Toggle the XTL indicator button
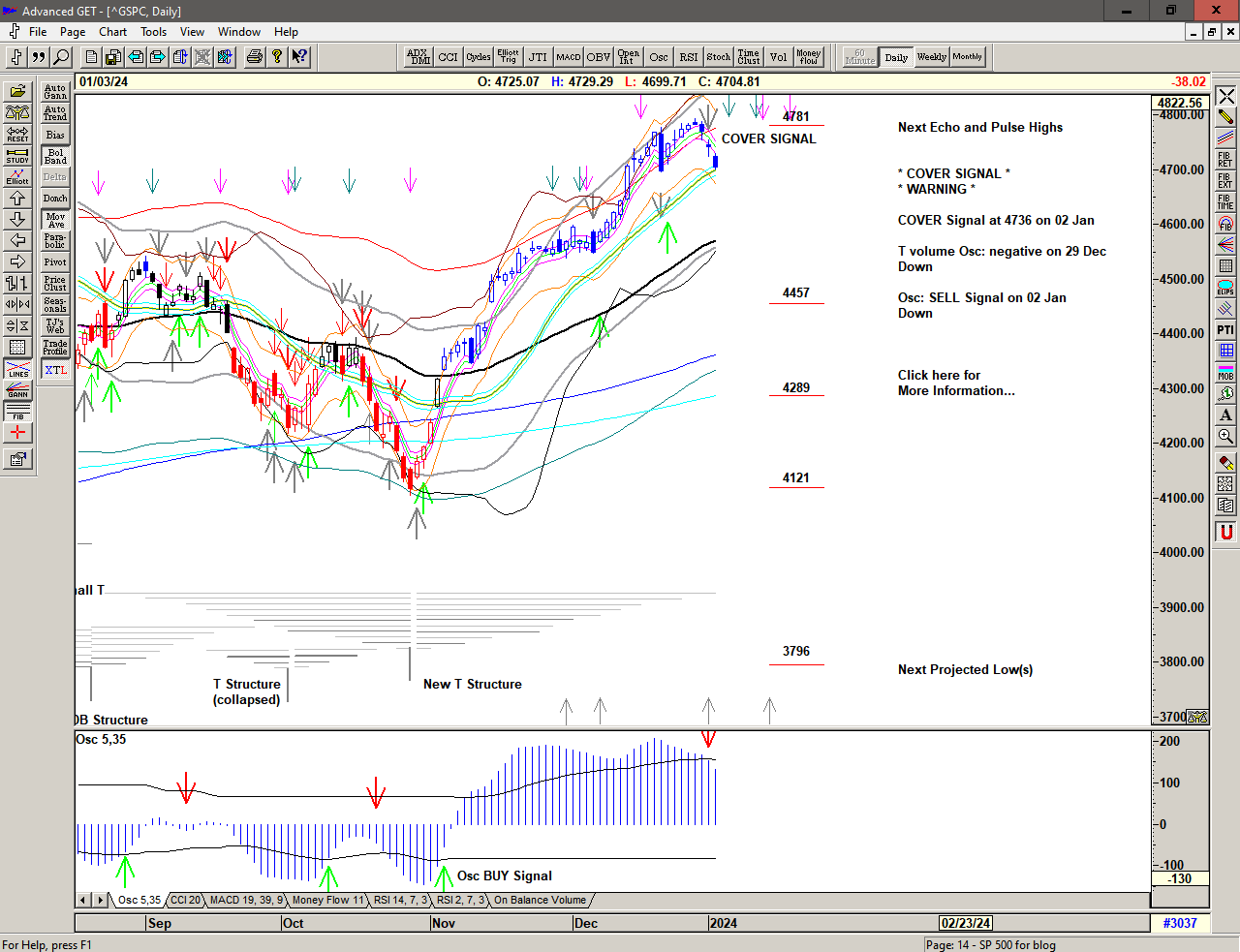The width and height of the screenshot is (1240, 952). [55, 370]
